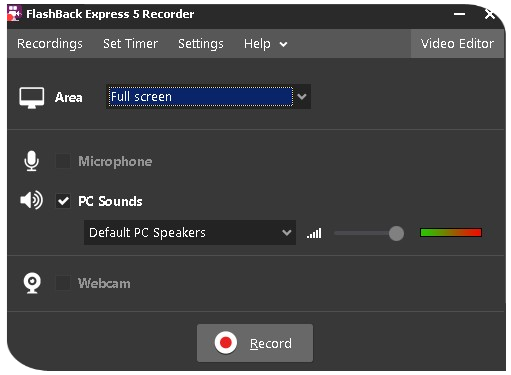511x375 pixels.
Task: Open the Recordings menu
Action: (50, 44)
